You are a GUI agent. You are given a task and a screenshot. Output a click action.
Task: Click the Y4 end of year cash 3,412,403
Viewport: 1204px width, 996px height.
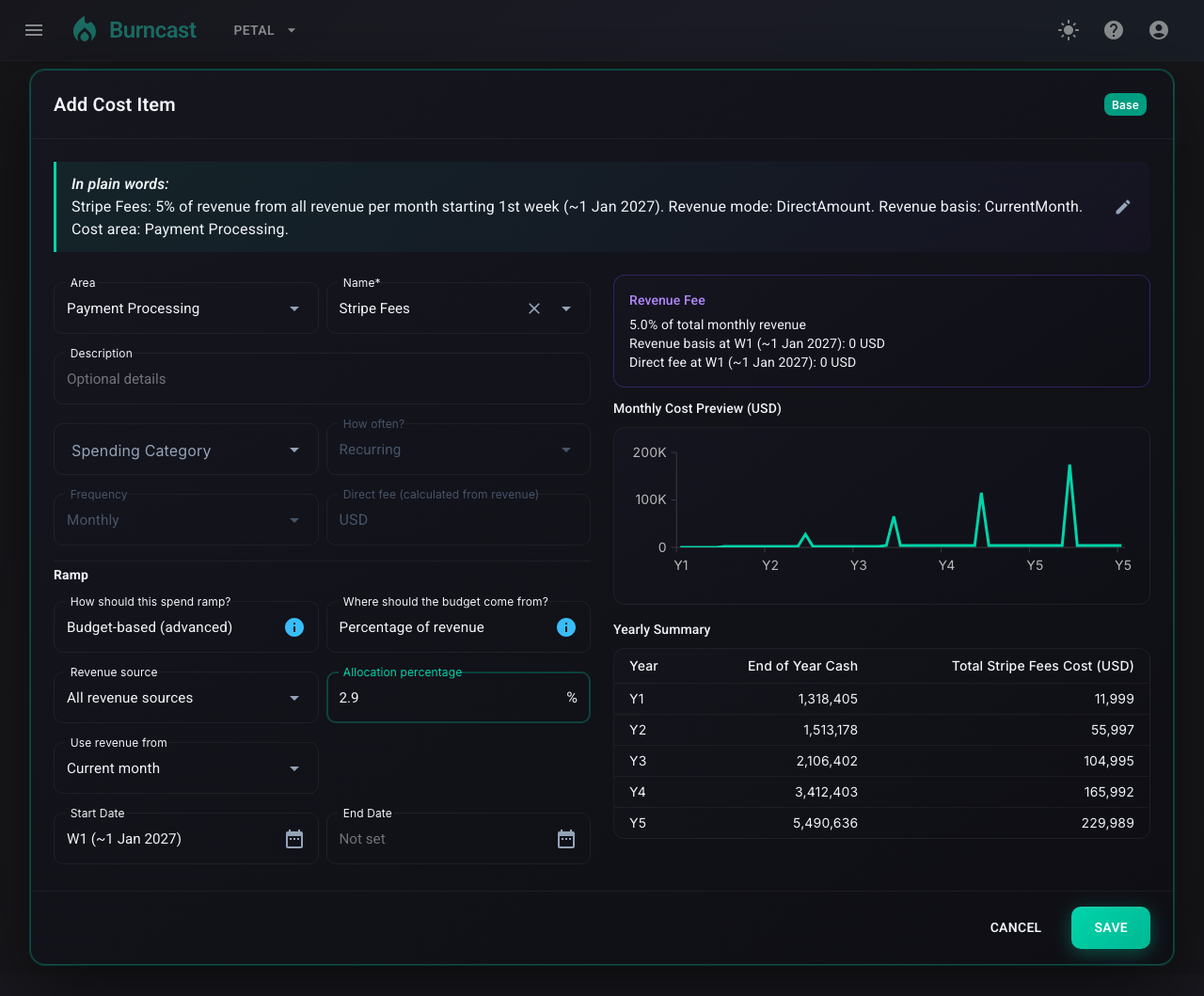pos(827,792)
